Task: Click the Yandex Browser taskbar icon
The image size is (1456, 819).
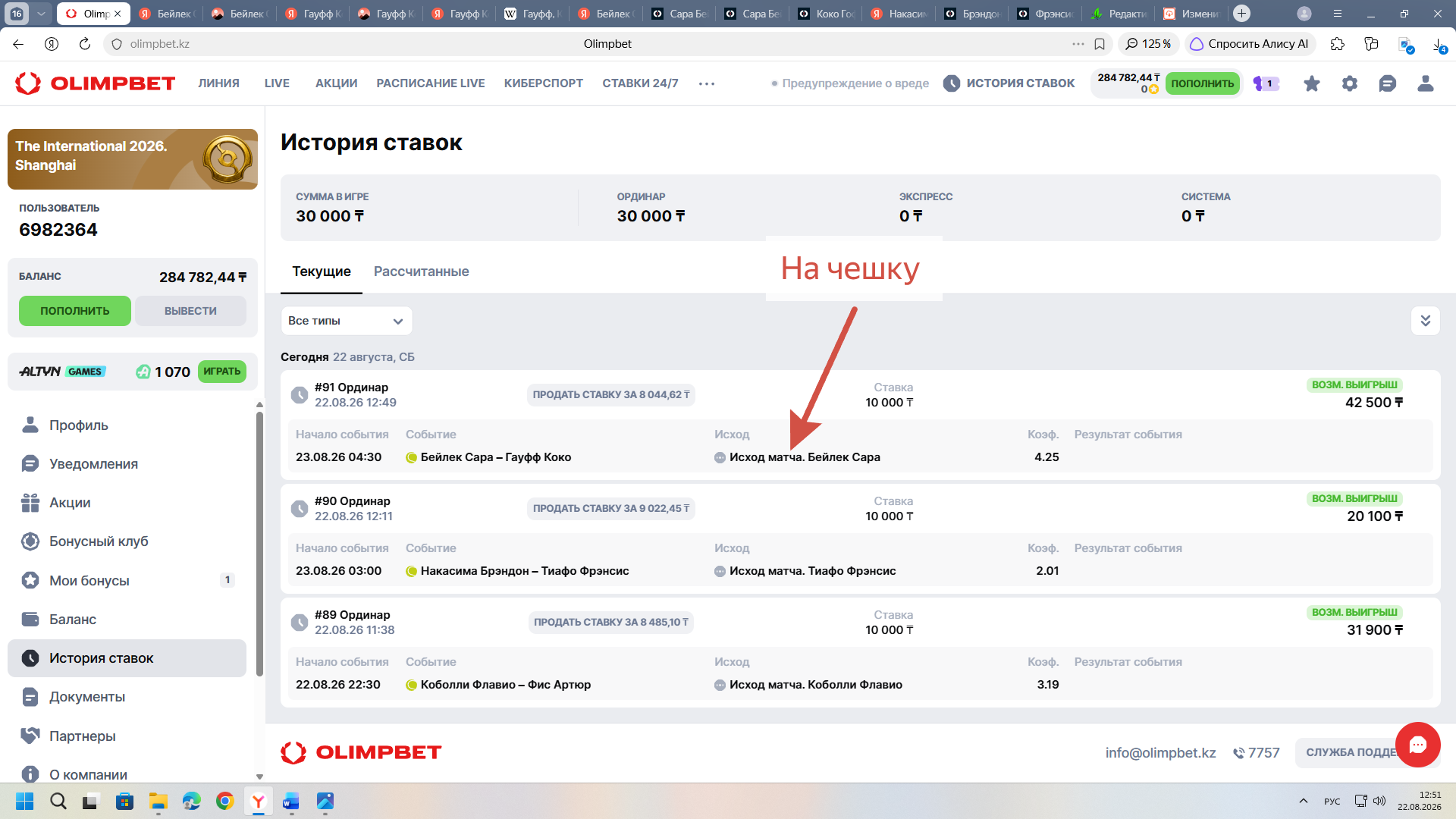Action: coord(258,801)
